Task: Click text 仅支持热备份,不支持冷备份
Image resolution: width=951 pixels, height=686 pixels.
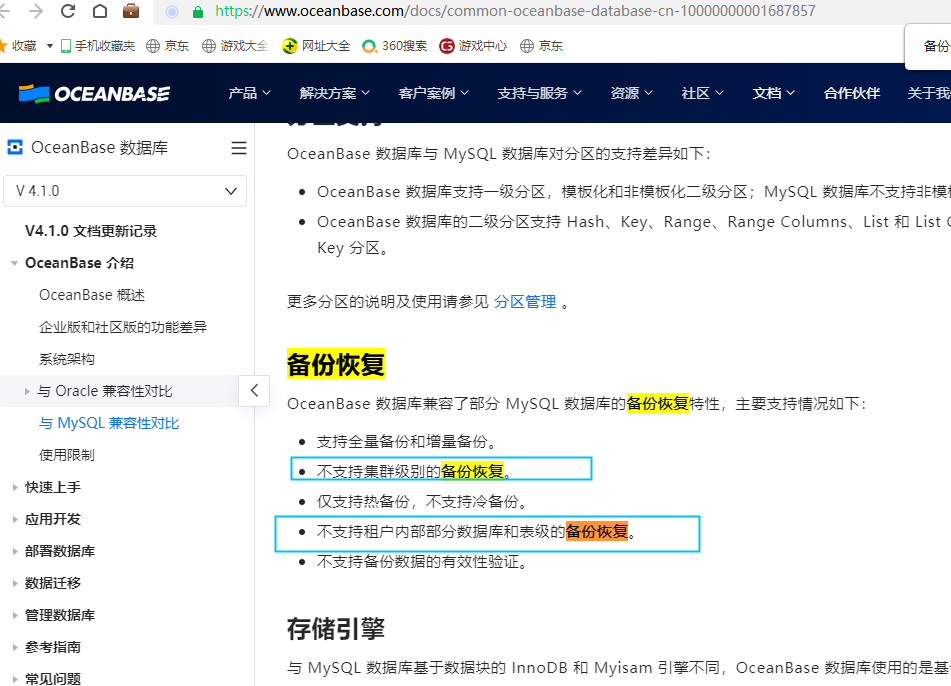Action: [422, 502]
